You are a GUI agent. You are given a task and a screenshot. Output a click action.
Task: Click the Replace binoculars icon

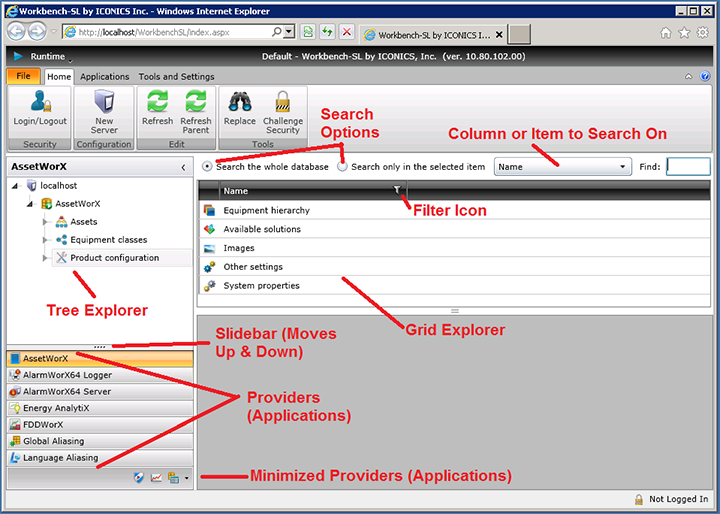tap(239, 102)
